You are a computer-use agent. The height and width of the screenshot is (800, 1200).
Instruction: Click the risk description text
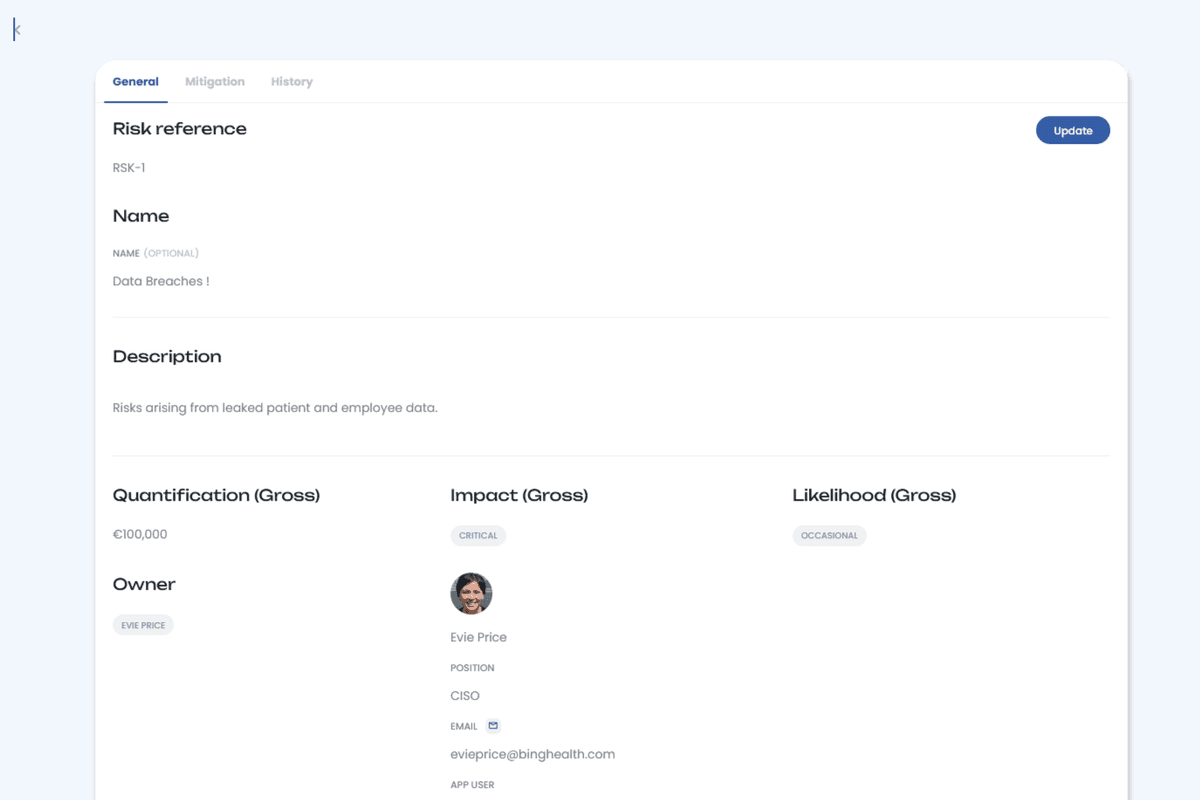tap(275, 408)
